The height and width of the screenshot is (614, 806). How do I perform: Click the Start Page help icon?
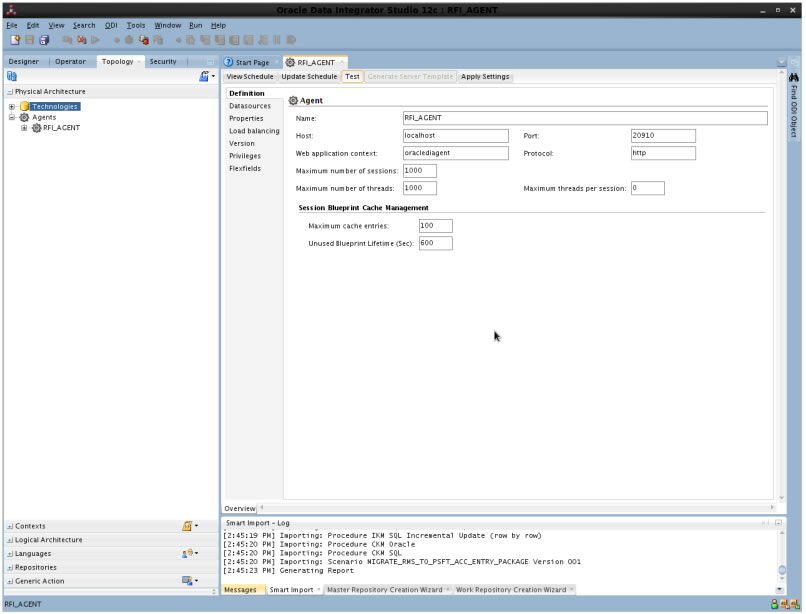pyautogui.click(x=228, y=62)
